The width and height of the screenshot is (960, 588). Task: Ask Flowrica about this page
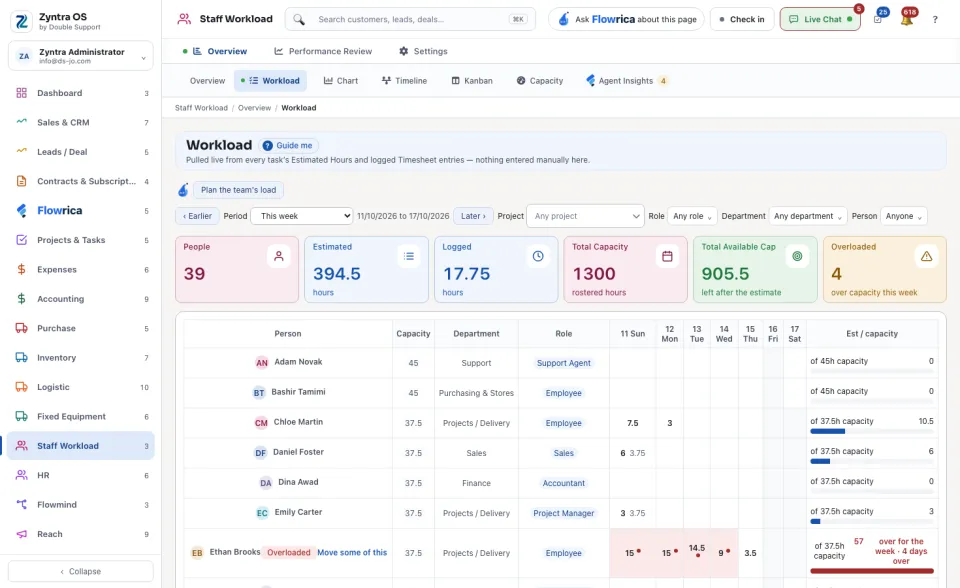click(x=626, y=19)
